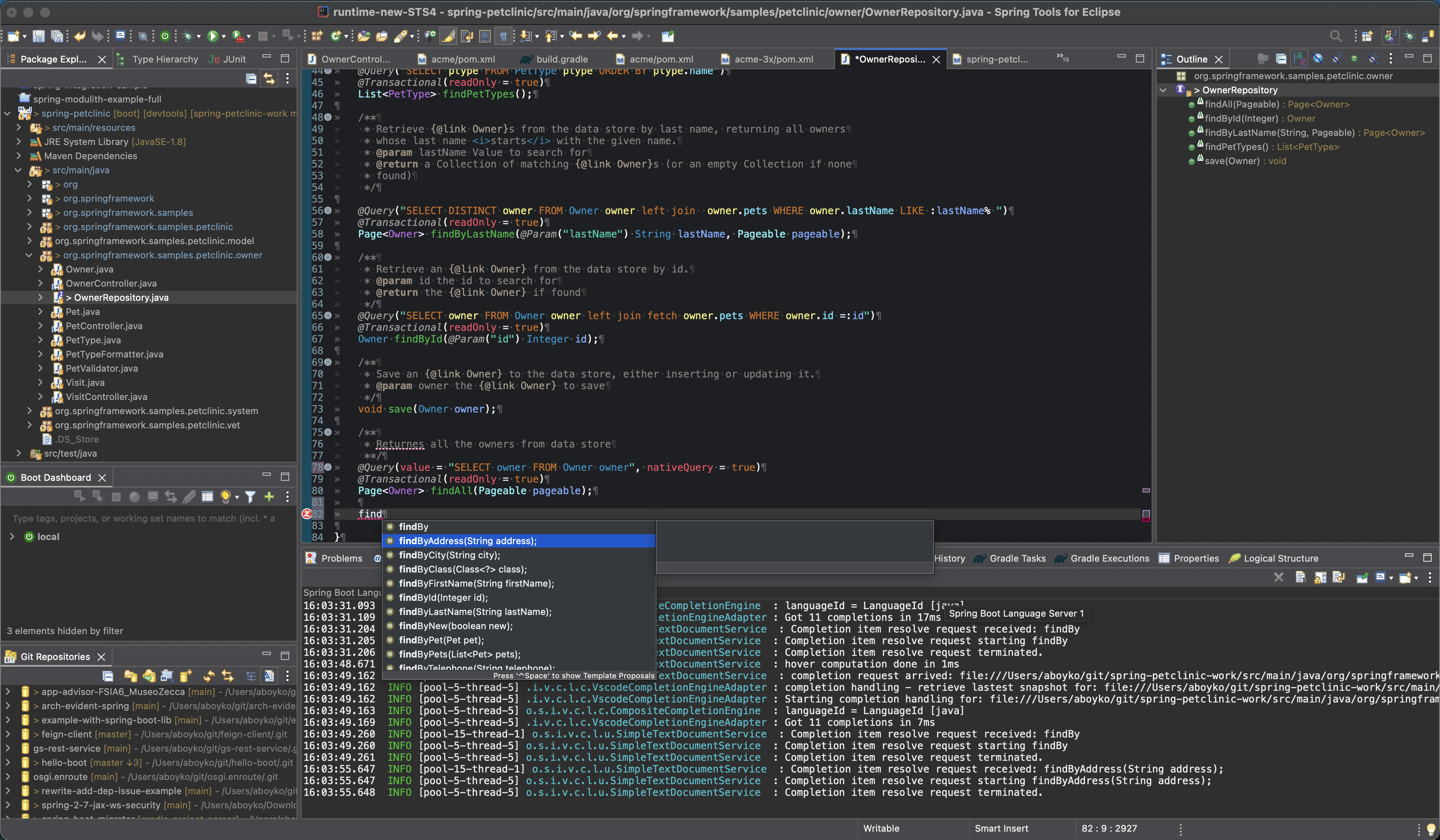Select findByLastName(String lastName) proposal
This screenshot has width=1440, height=840.
tap(519, 611)
